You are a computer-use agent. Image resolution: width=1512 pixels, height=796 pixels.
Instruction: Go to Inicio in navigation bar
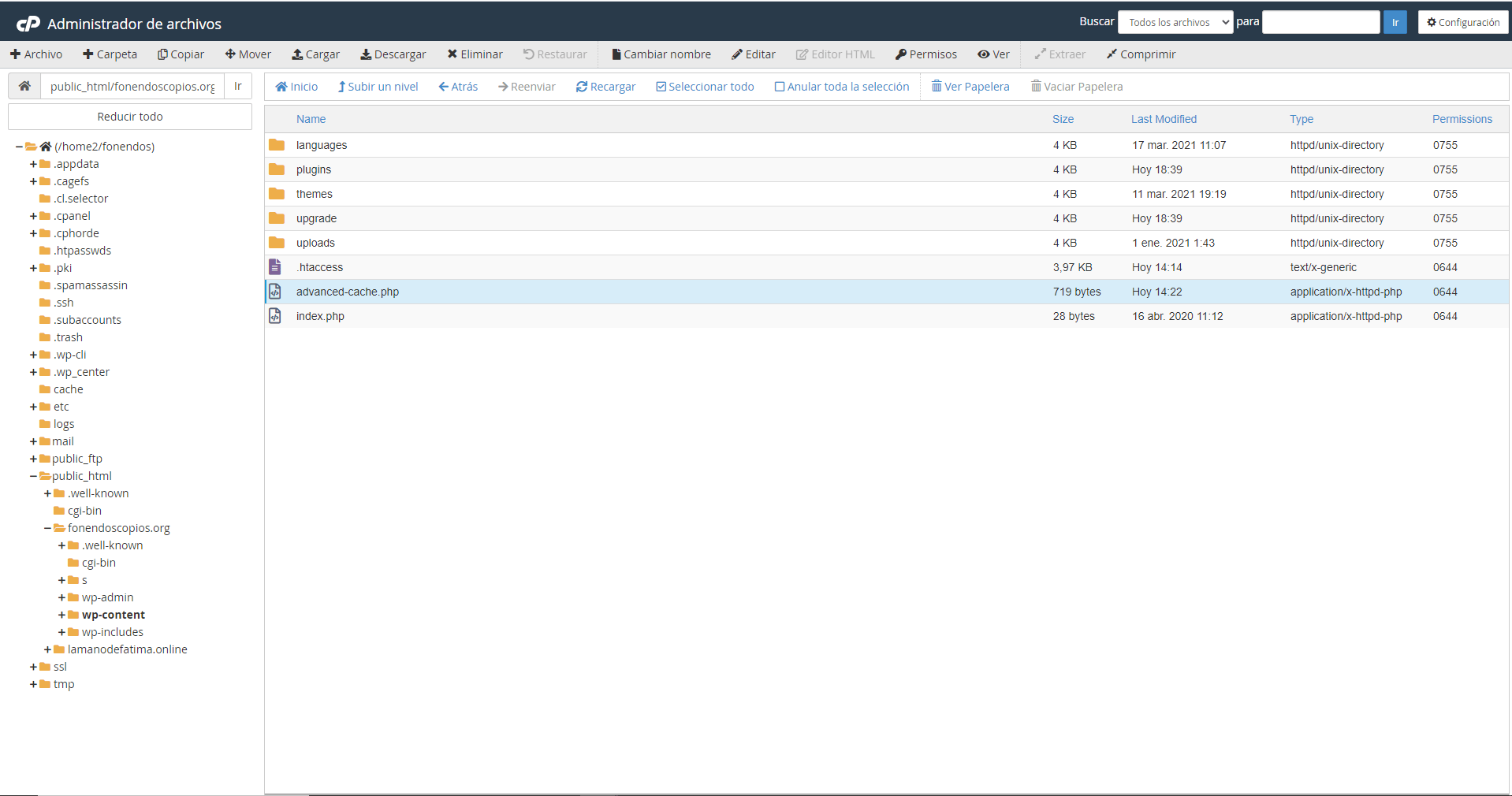[296, 87]
